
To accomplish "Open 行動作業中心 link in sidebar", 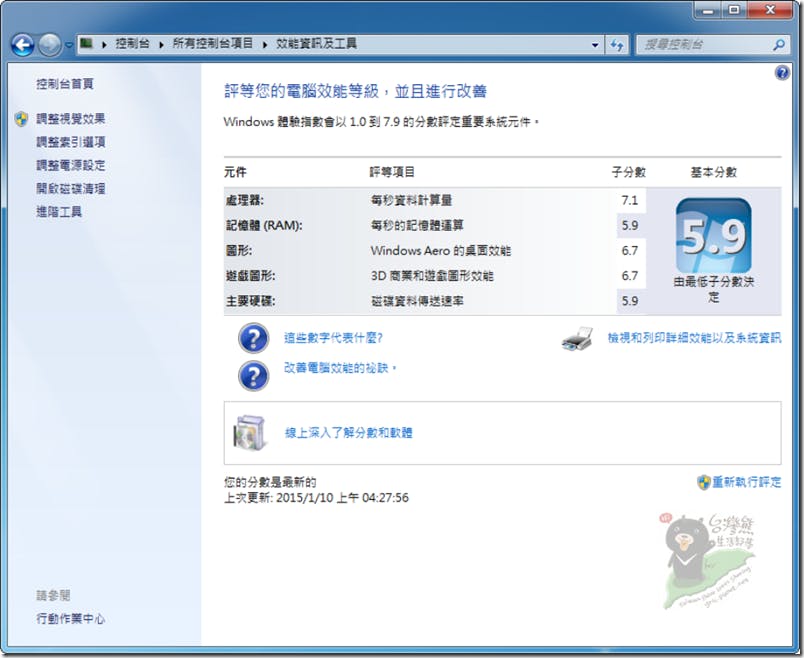I will (x=71, y=619).
